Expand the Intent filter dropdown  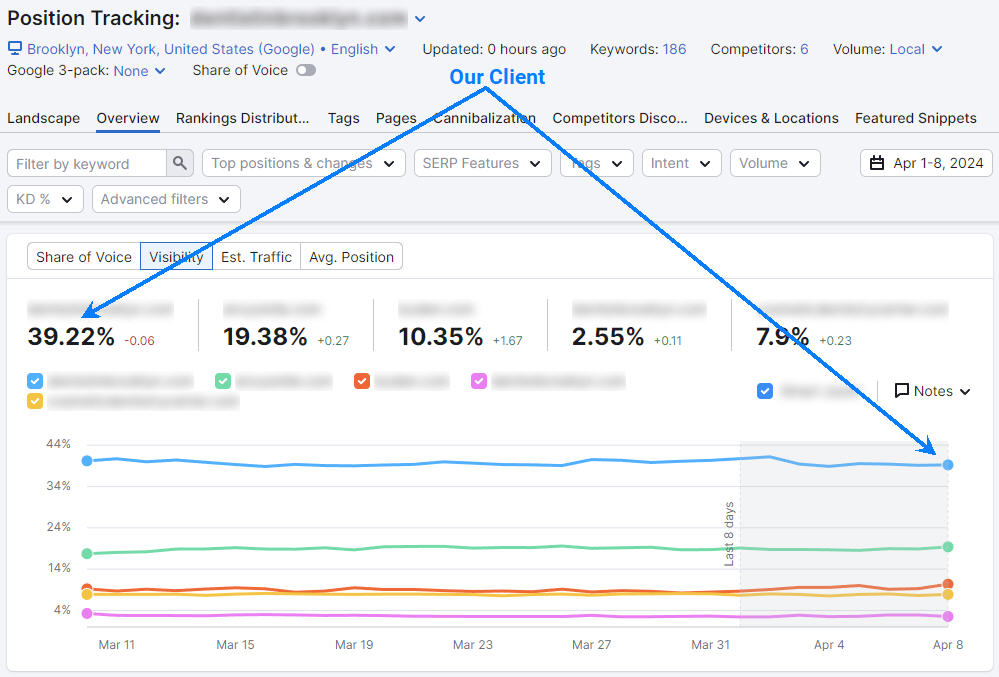tap(681, 163)
